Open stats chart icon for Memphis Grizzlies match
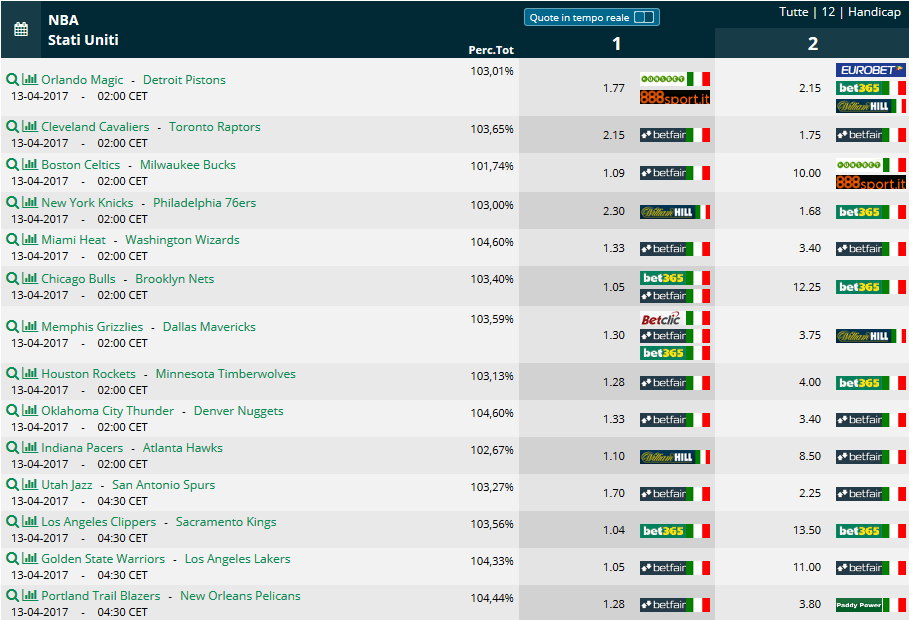The image size is (909, 620). click(30, 327)
